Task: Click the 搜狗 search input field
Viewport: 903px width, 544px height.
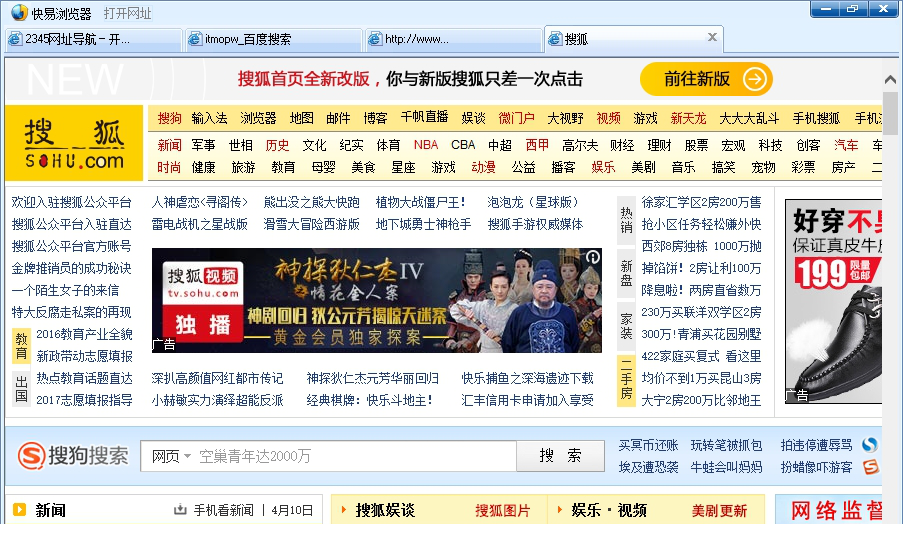Action: click(x=356, y=456)
